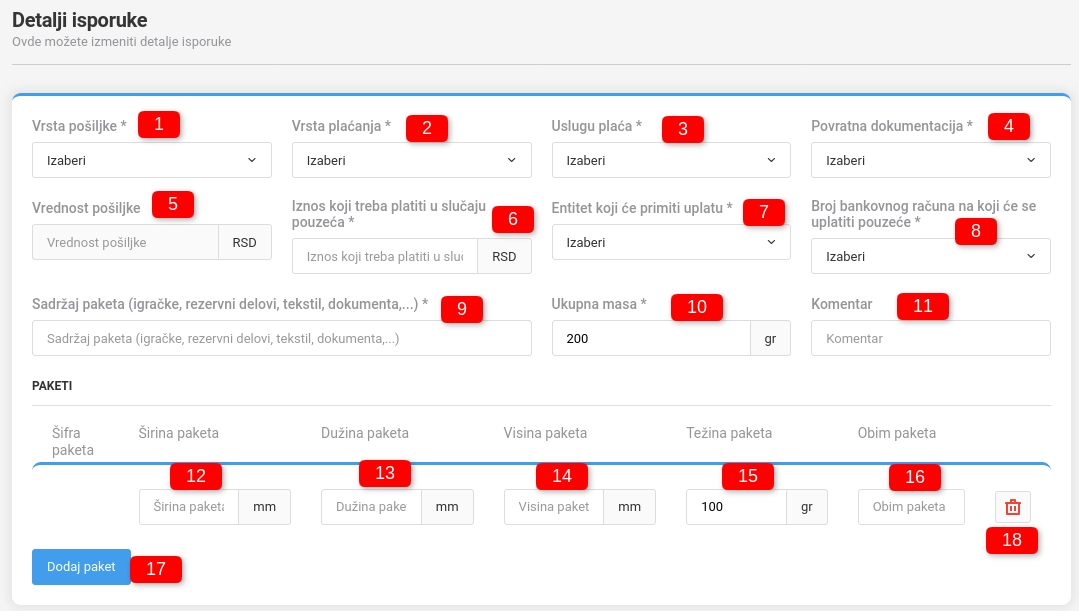Expand the Vrsta plaćanja dropdown

(411, 160)
